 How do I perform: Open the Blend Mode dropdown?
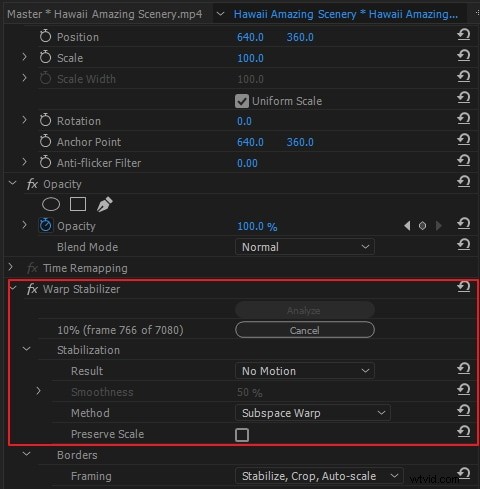pos(305,247)
